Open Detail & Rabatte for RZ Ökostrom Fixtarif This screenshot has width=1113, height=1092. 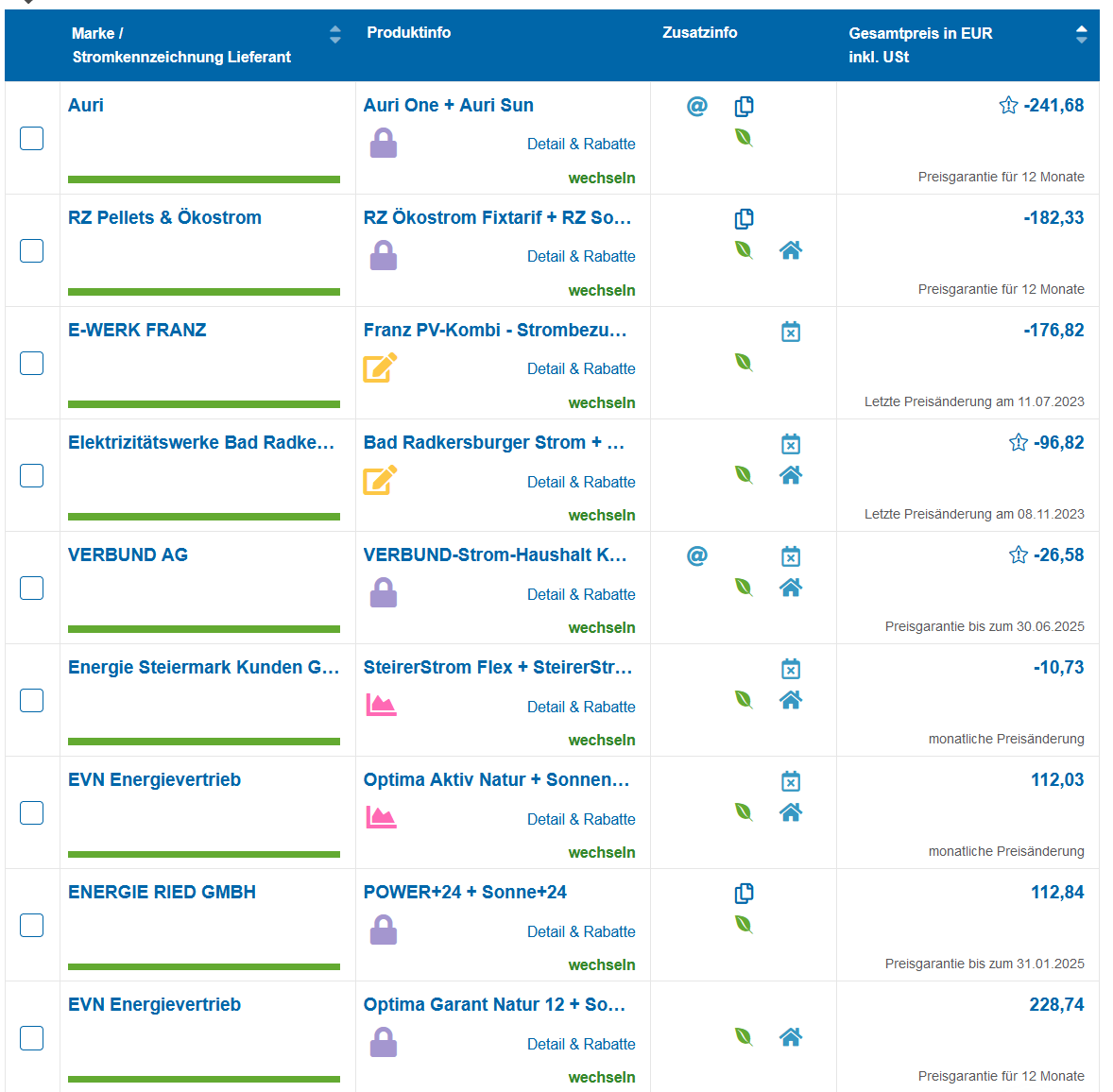tap(581, 256)
